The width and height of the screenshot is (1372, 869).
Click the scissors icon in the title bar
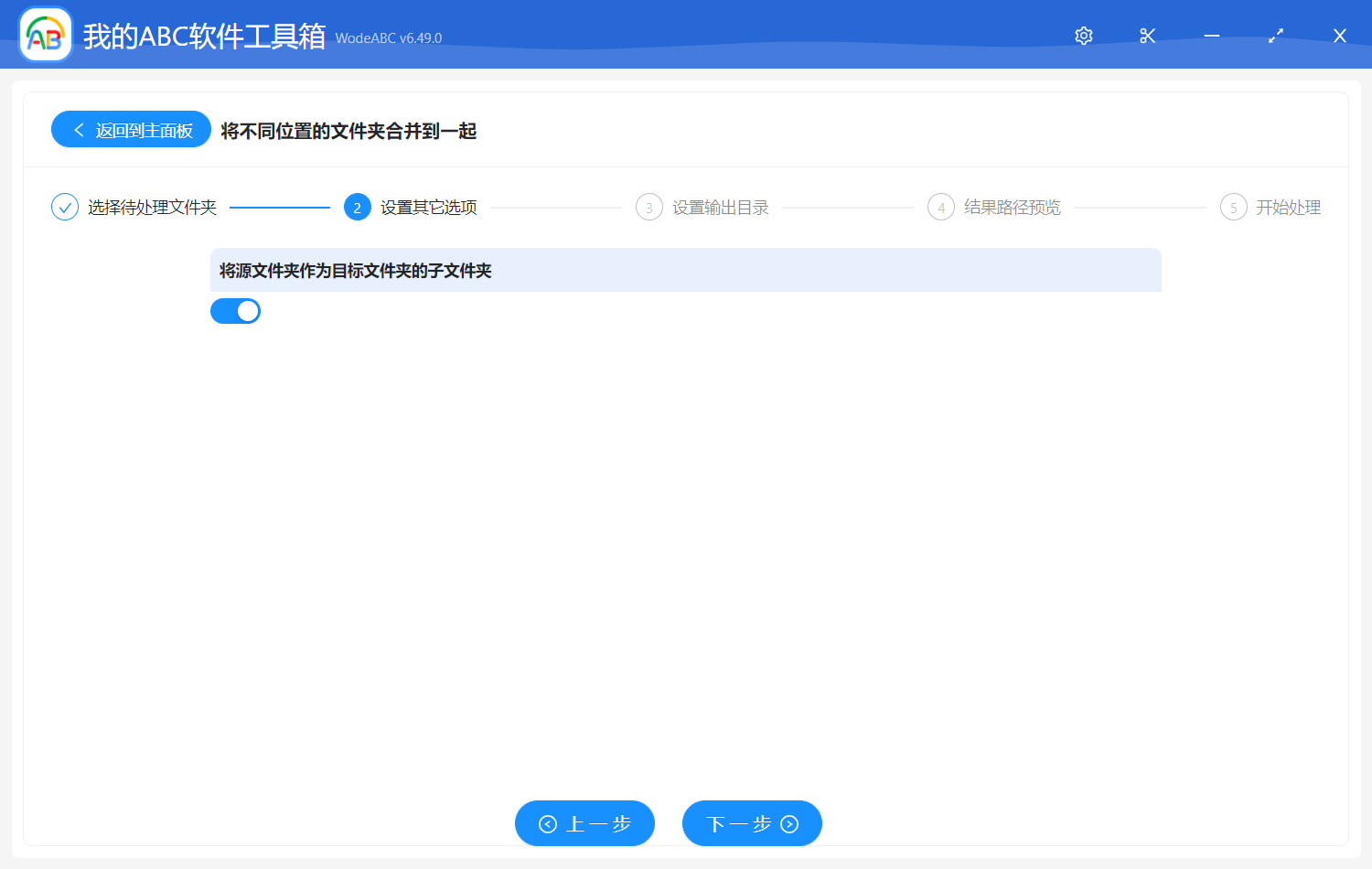tap(1147, 35)
